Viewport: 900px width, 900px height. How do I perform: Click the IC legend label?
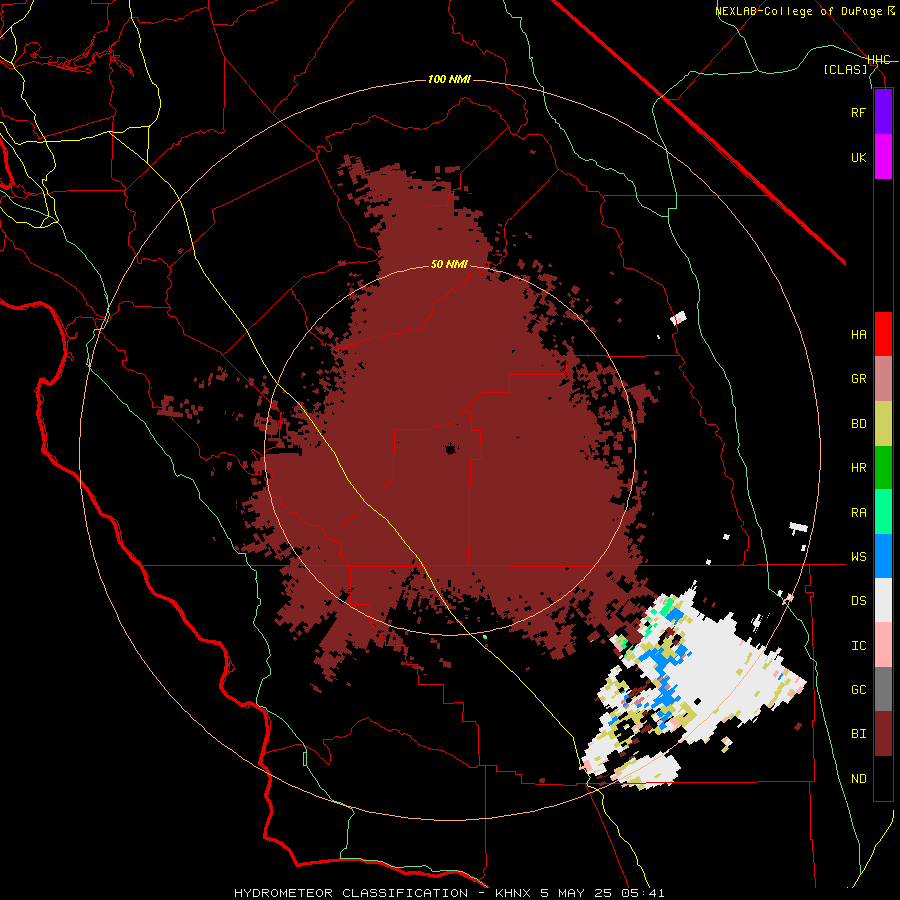click(x=858, y=646)
